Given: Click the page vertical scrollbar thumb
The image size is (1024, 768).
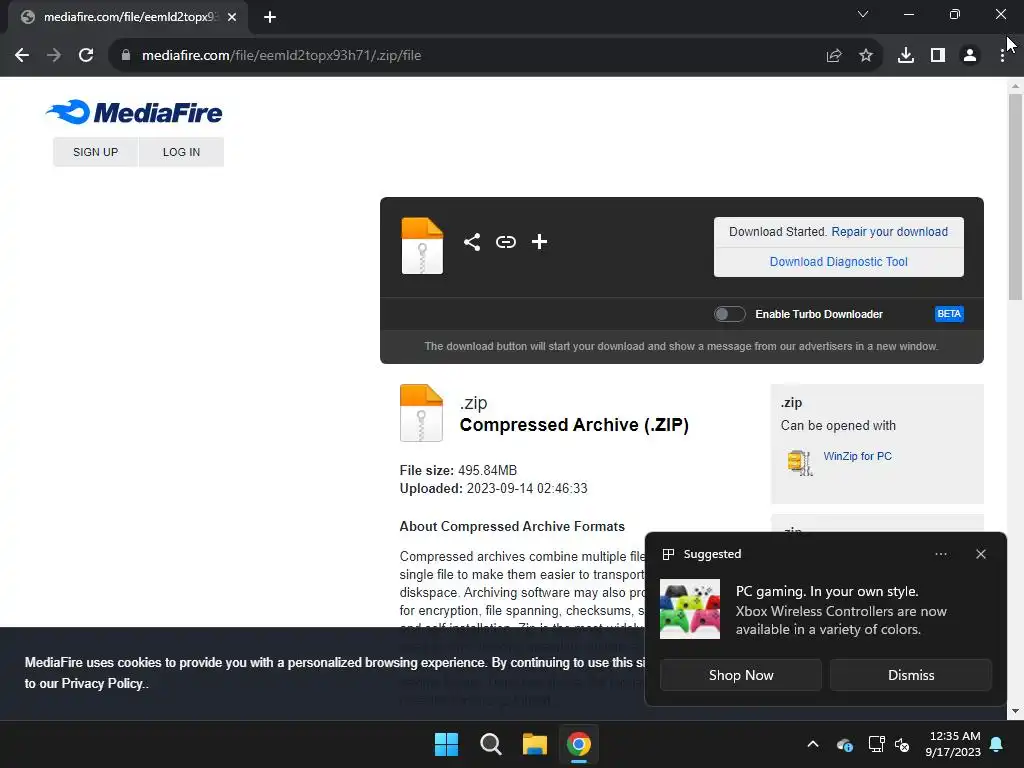Looking at the screenshot, I should [x=1015, y=196].
